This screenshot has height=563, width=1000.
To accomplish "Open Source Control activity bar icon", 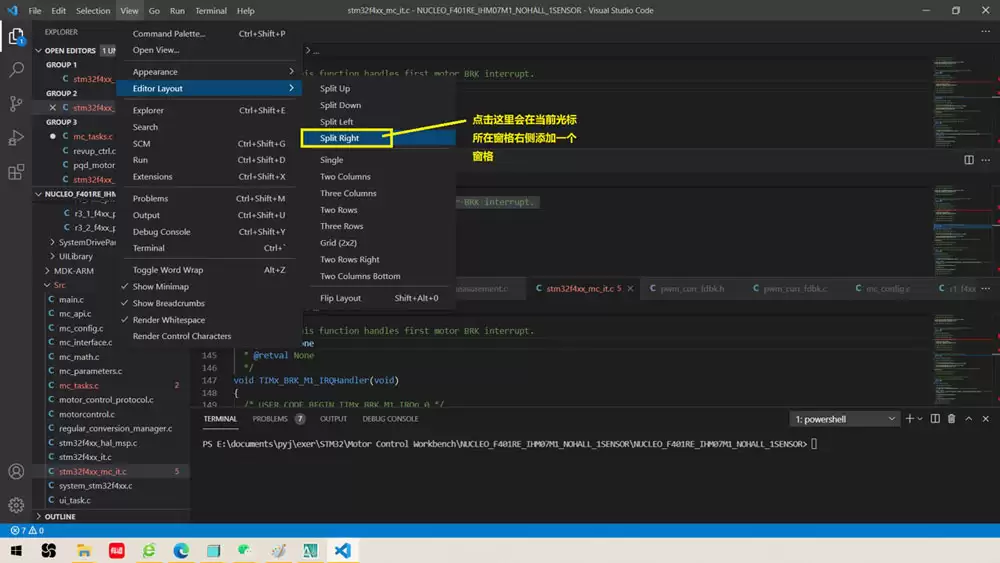I will pos(16,103).
